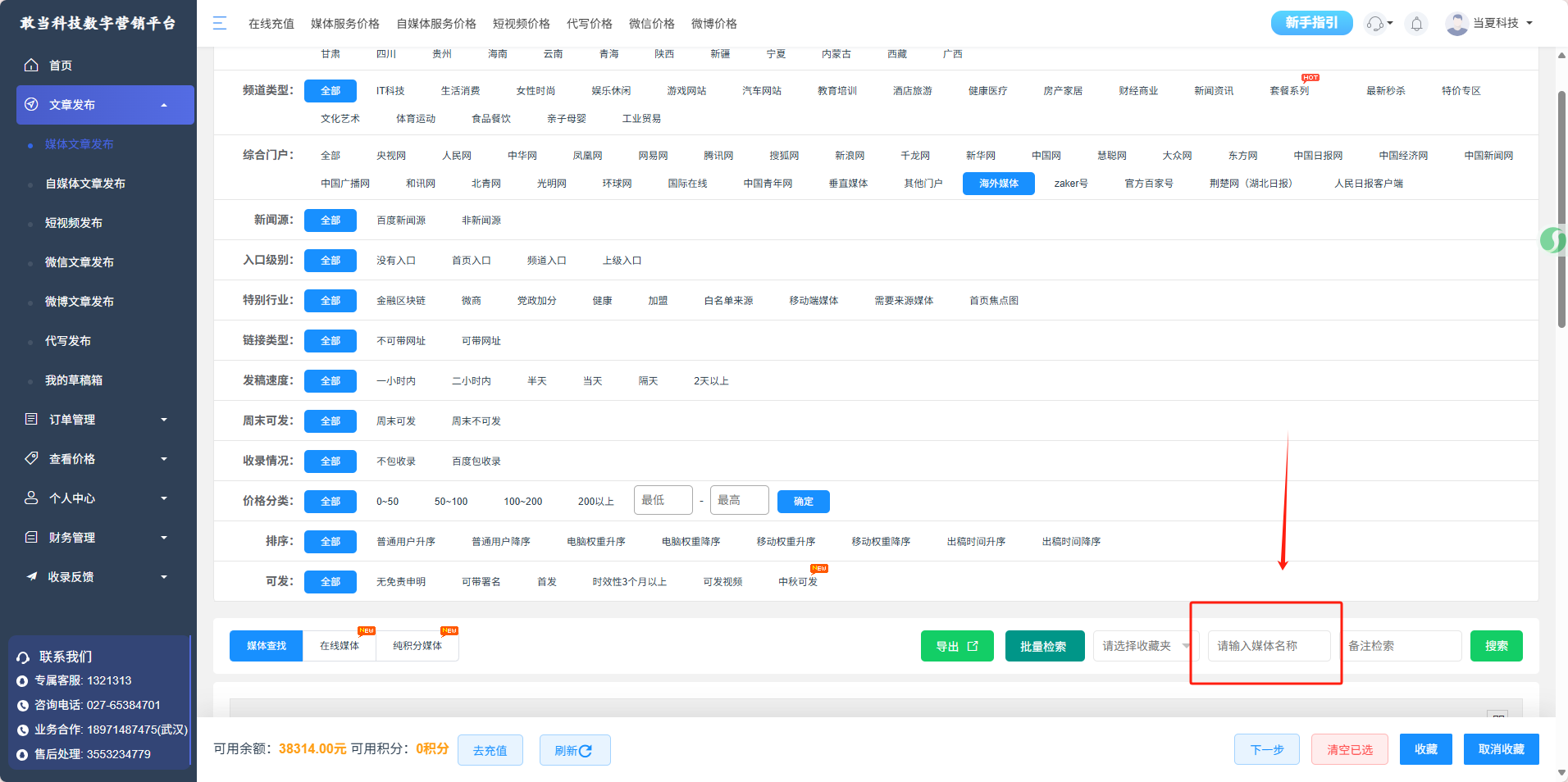The image size is (1568, 782).
Task: Click the 收录反馈 paper-plane icon
Action: point(31,576)
